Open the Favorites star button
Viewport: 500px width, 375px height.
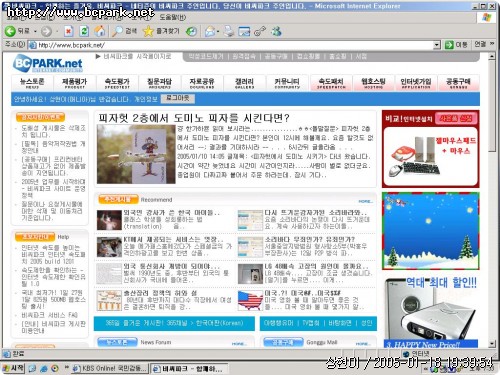point(161,31)
